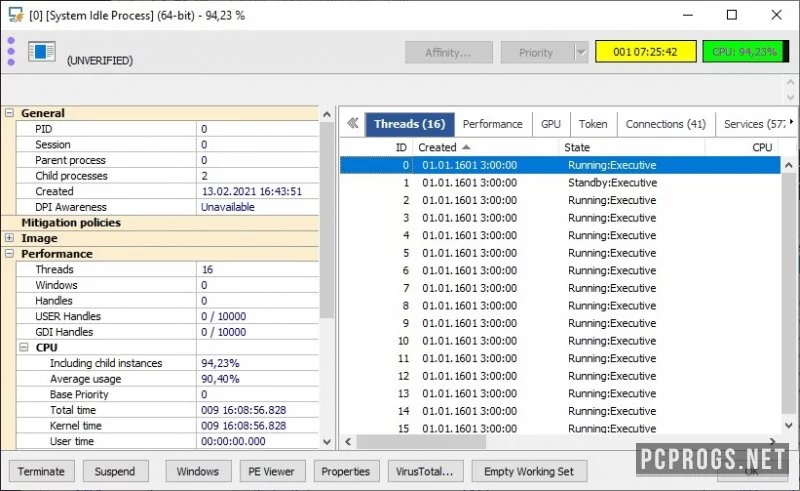Screen dimensions: 800x491
Task: Click the Total time value
Action: pyautogui.click(x=243, y=410)
